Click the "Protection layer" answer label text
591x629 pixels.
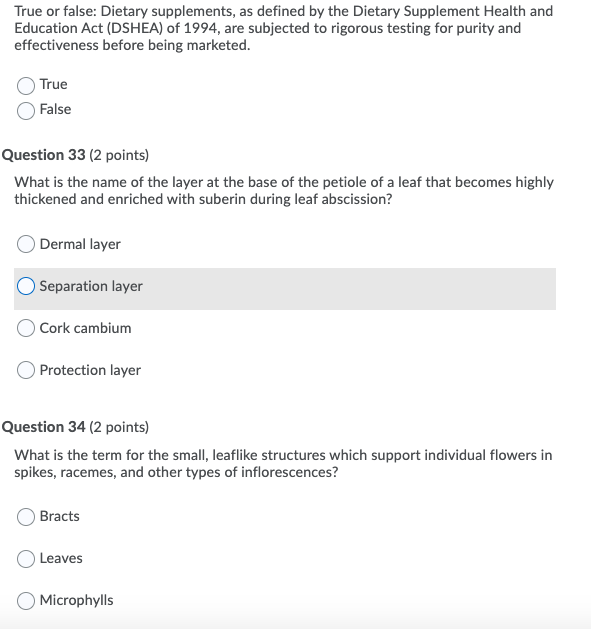point(90,370)
